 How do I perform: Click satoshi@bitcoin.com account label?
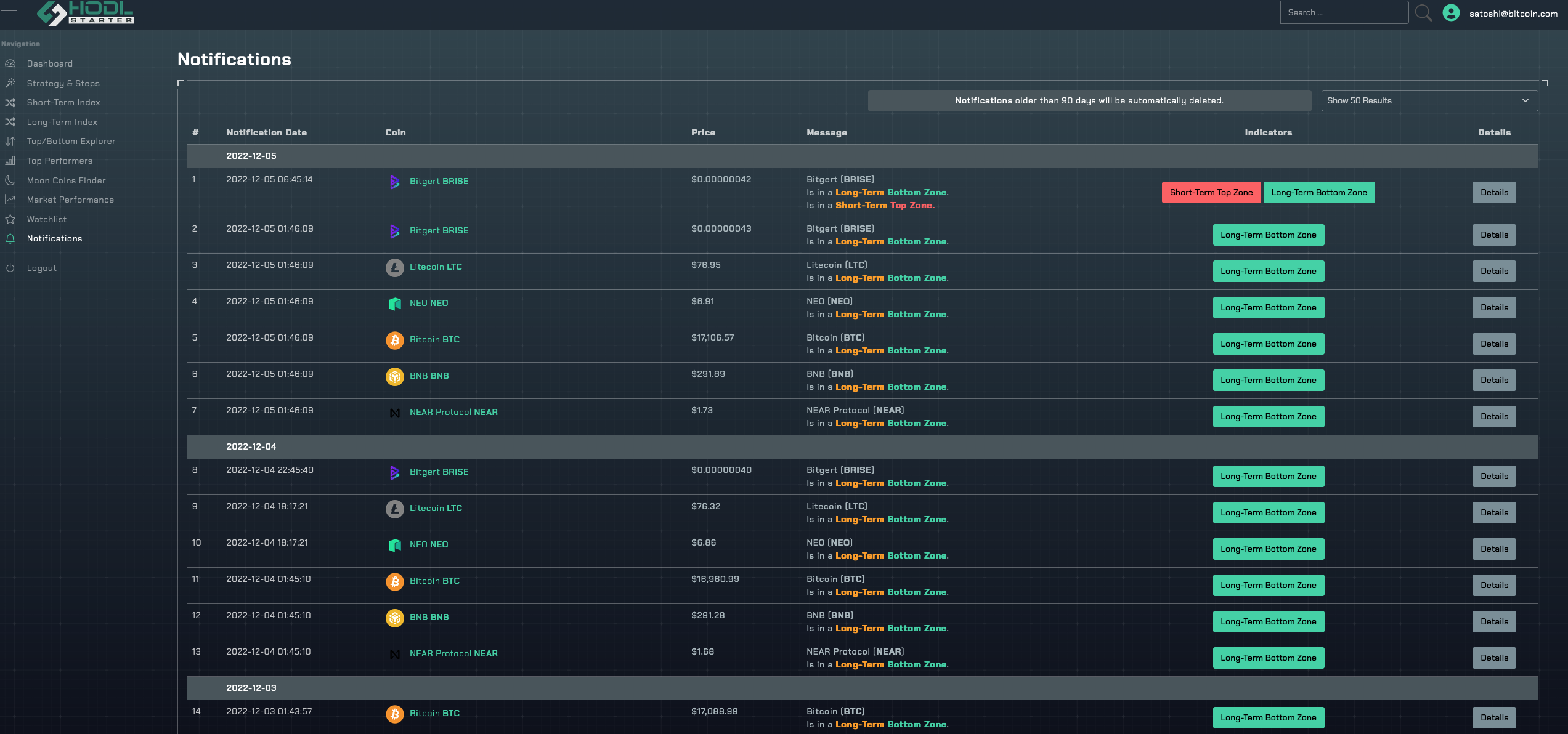click(x=1513, y=14)
